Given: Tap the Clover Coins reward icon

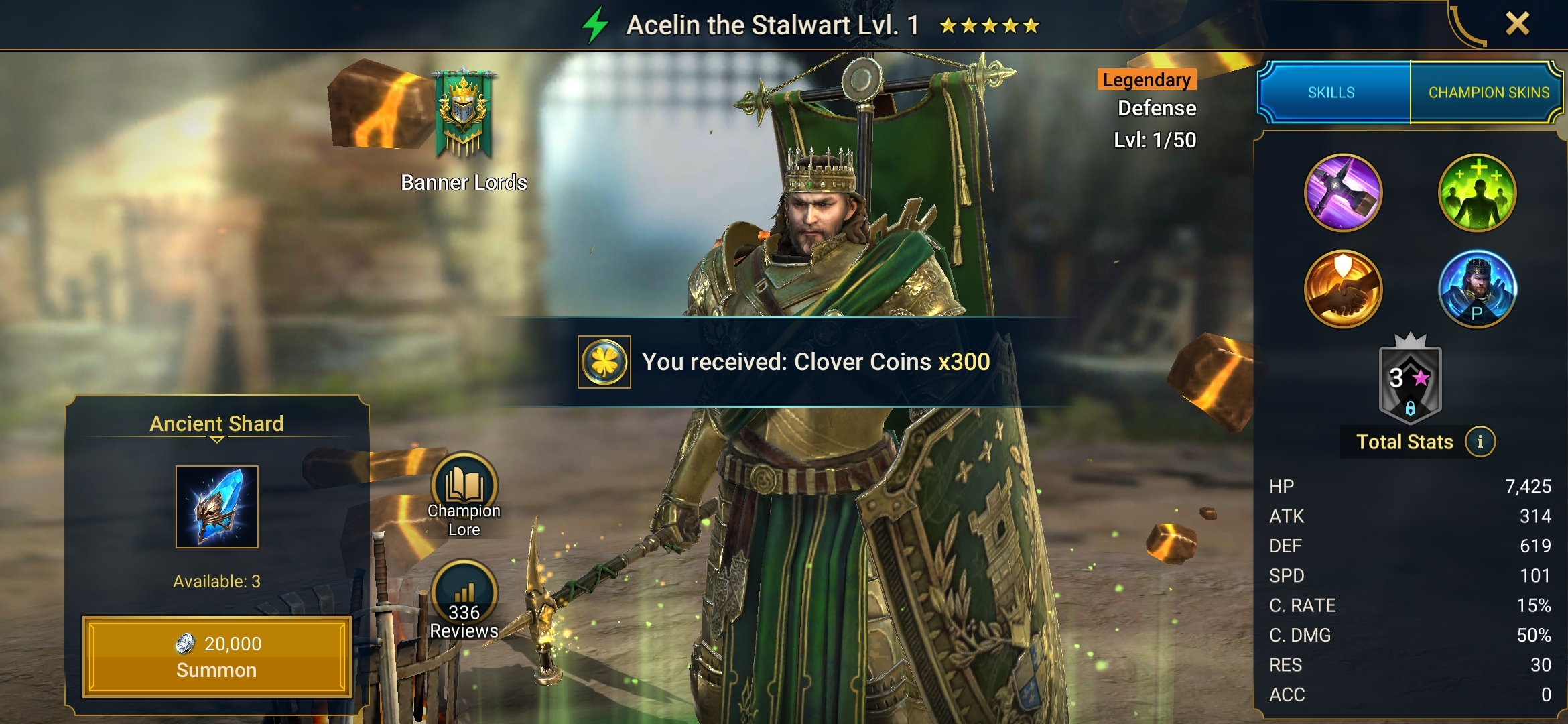Looking at the screenshot, I should 604,362.
